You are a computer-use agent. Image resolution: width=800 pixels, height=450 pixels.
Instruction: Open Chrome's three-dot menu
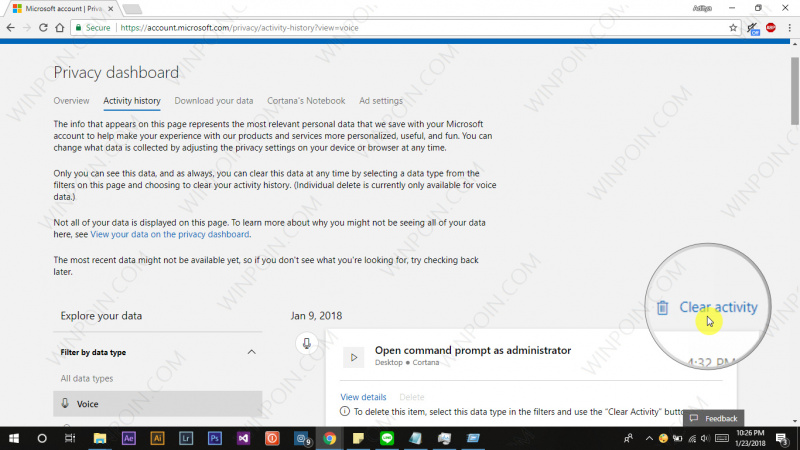point(789,28)
